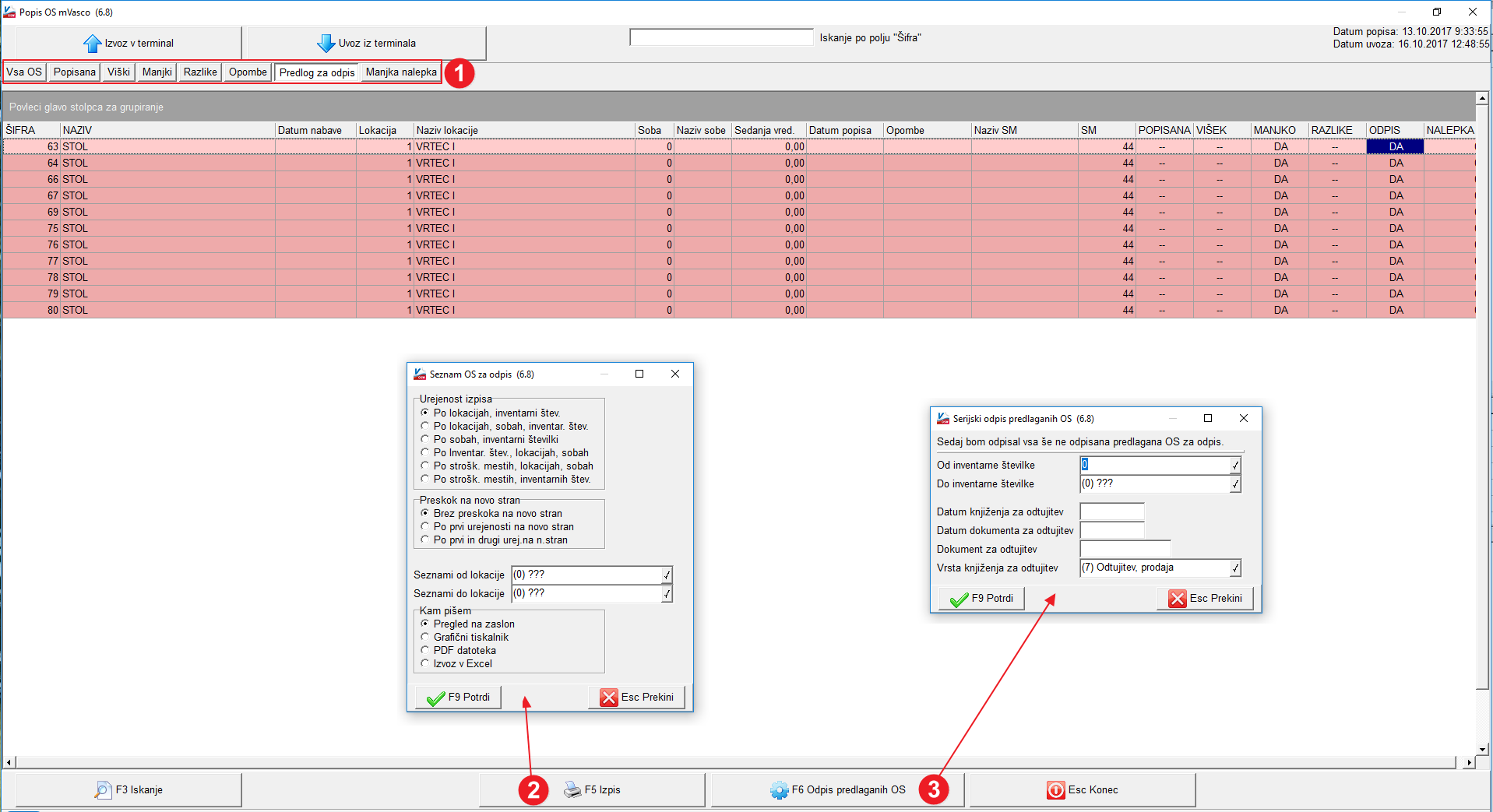The width and height of the screenshot is (1493, 812).
Task: Click the Seznam OS za odpis window icon
Action: [x=420, y=374]
